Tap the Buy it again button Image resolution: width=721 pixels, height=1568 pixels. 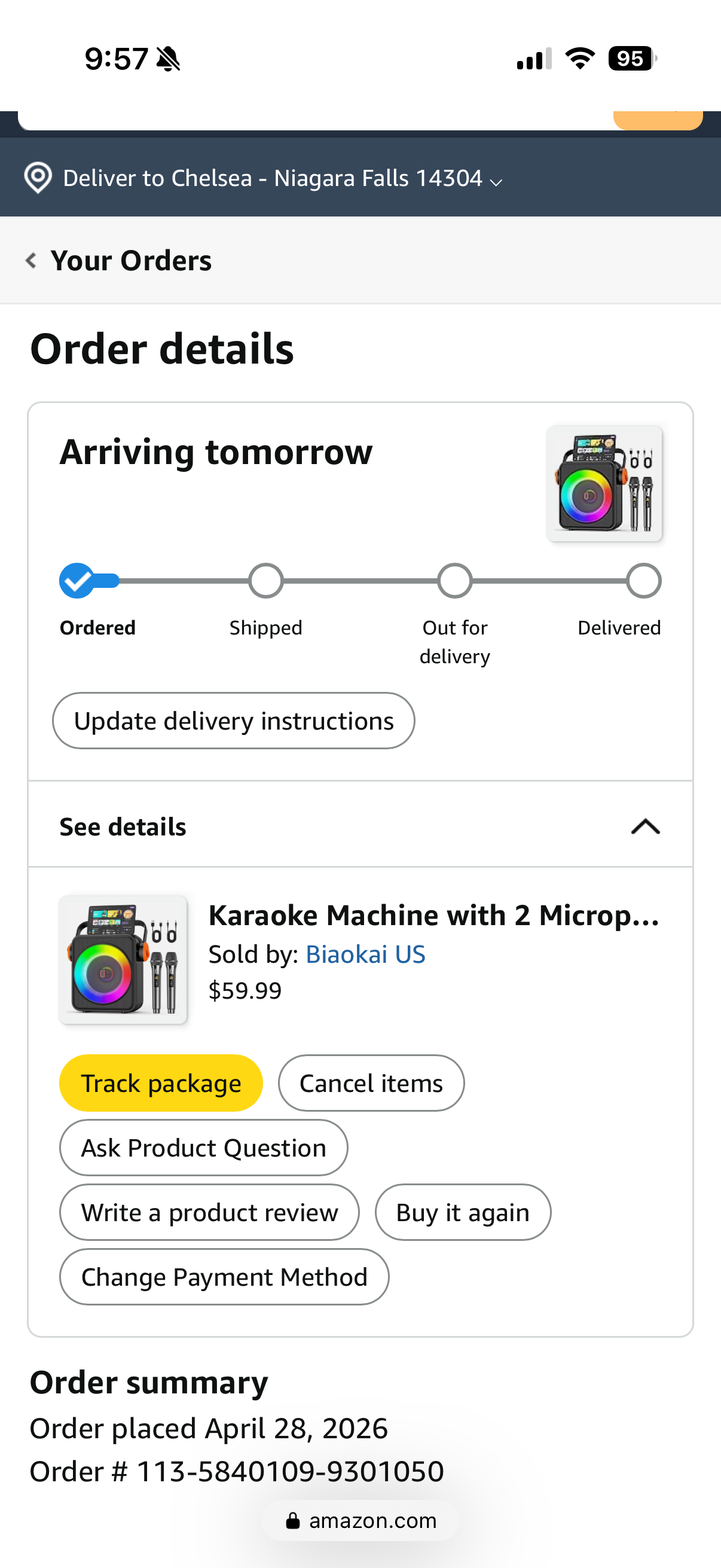point(463,1213)
